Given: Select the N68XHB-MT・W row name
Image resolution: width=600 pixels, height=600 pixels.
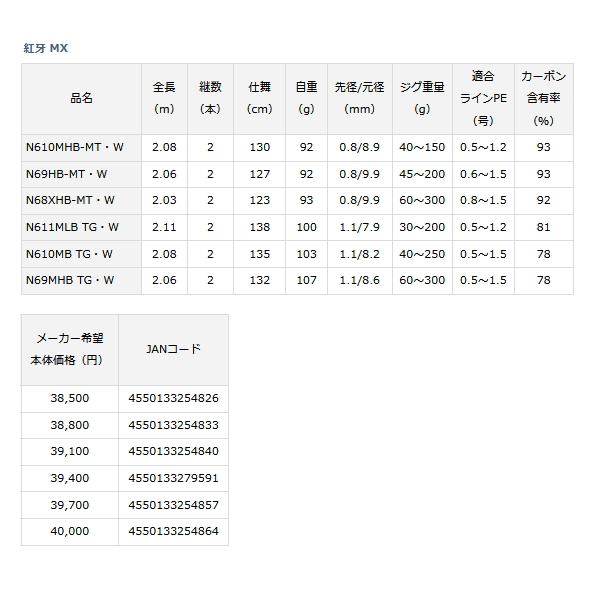Looking at the screenshot, I should [x=82, y=201].
